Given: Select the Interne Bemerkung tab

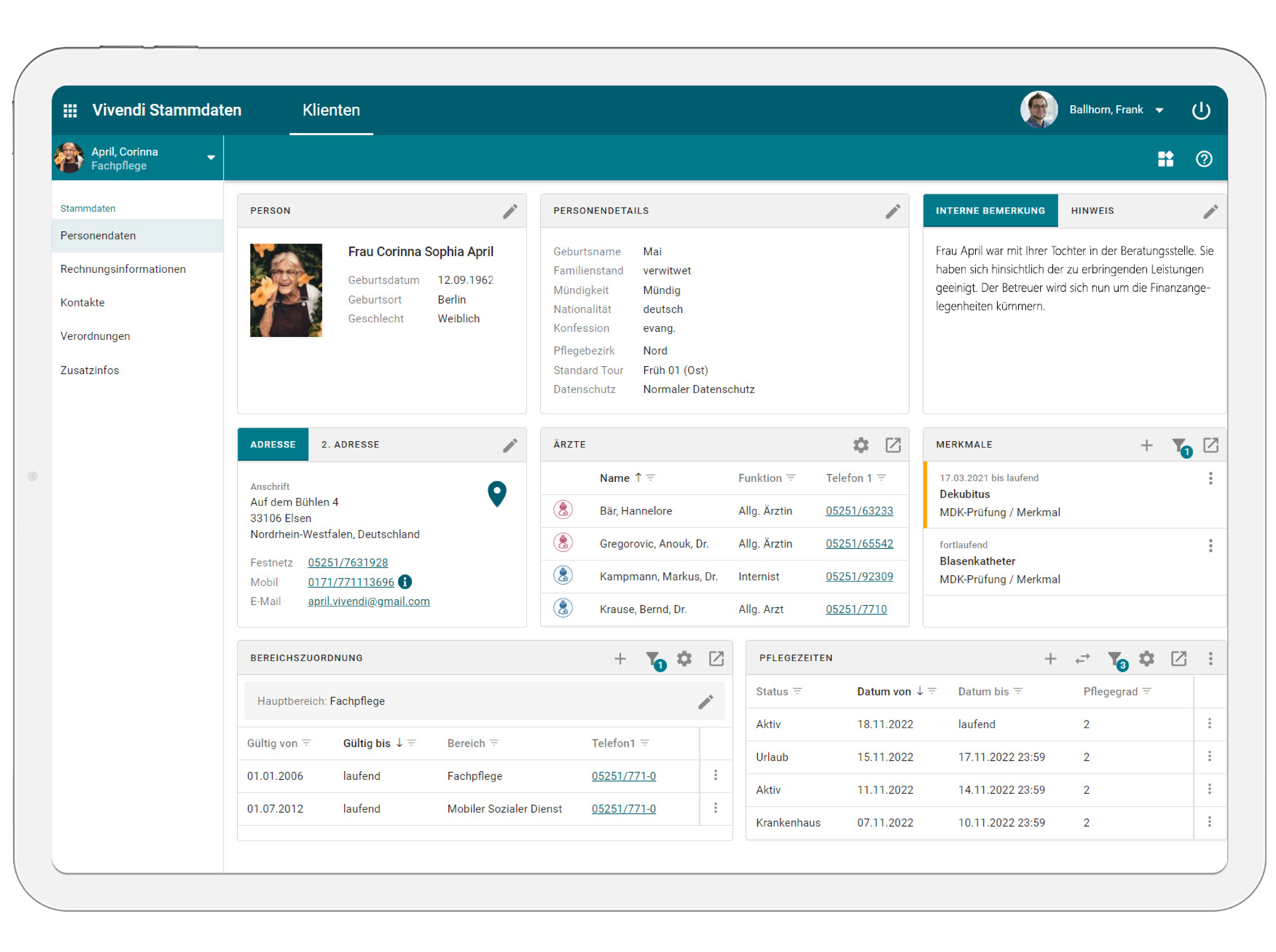Looking at the screenshot, I should [x=990, y=211].
